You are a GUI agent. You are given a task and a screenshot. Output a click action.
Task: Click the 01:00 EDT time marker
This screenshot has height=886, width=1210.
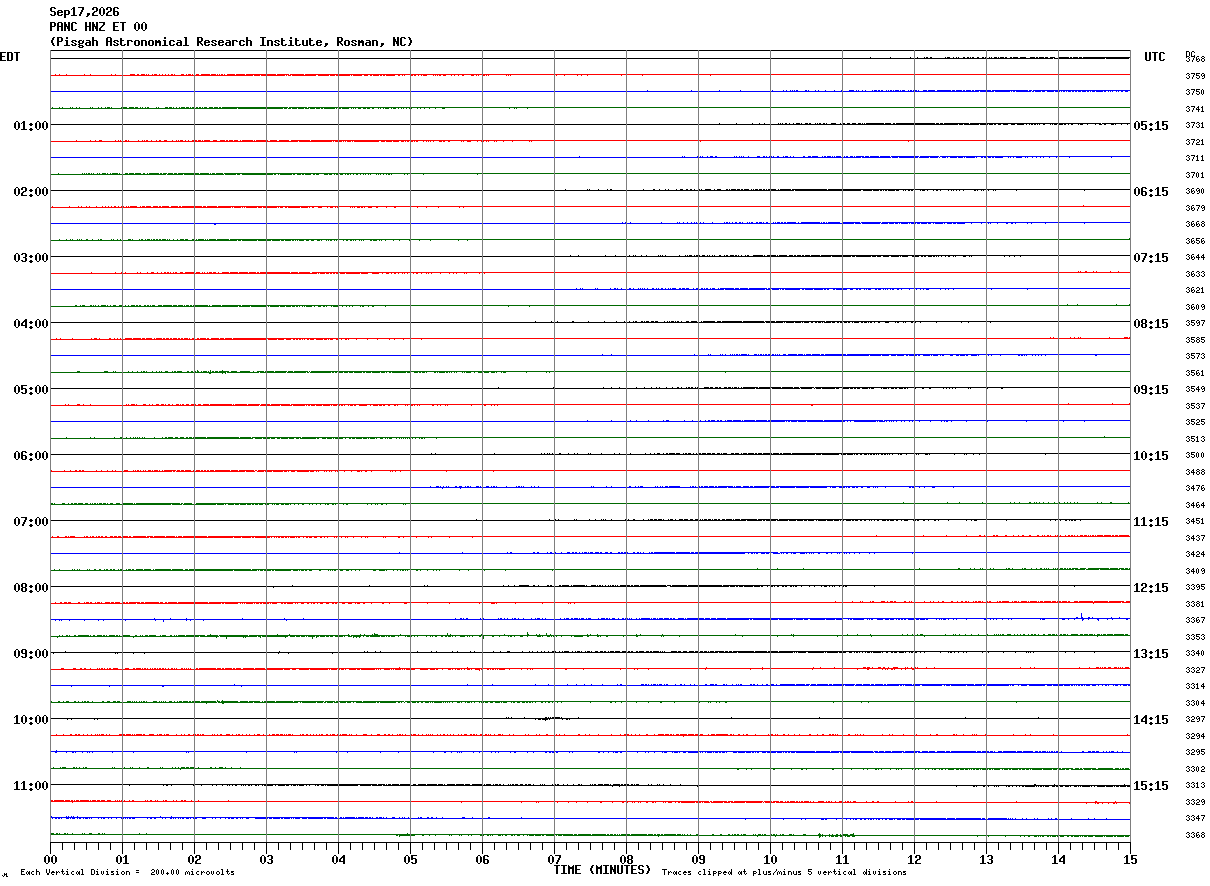coord(30,126)
